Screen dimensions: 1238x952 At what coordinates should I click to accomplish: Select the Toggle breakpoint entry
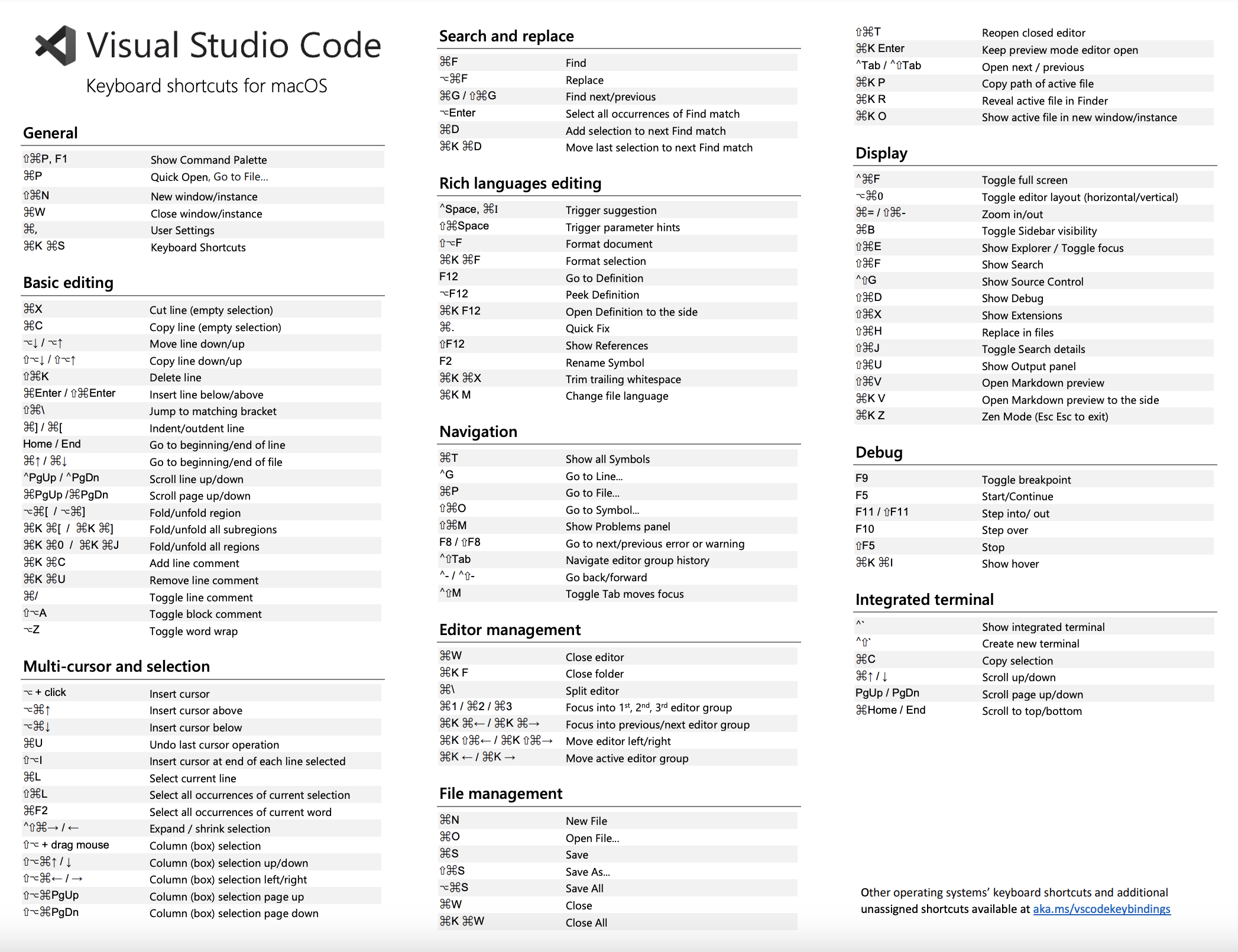click(x=1026, y=480)
